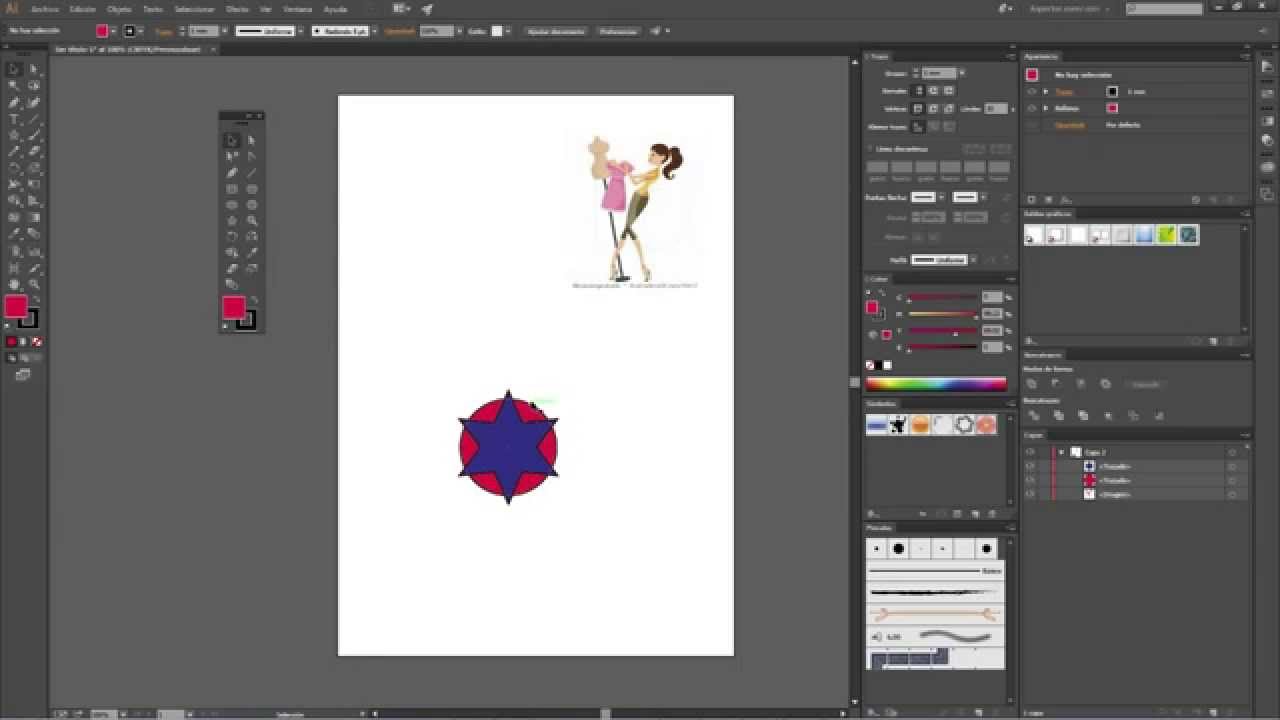The width and height of the screenshot is (1280, 720).
Task: Select the Magic Wand tool
Action: (14, 86)
